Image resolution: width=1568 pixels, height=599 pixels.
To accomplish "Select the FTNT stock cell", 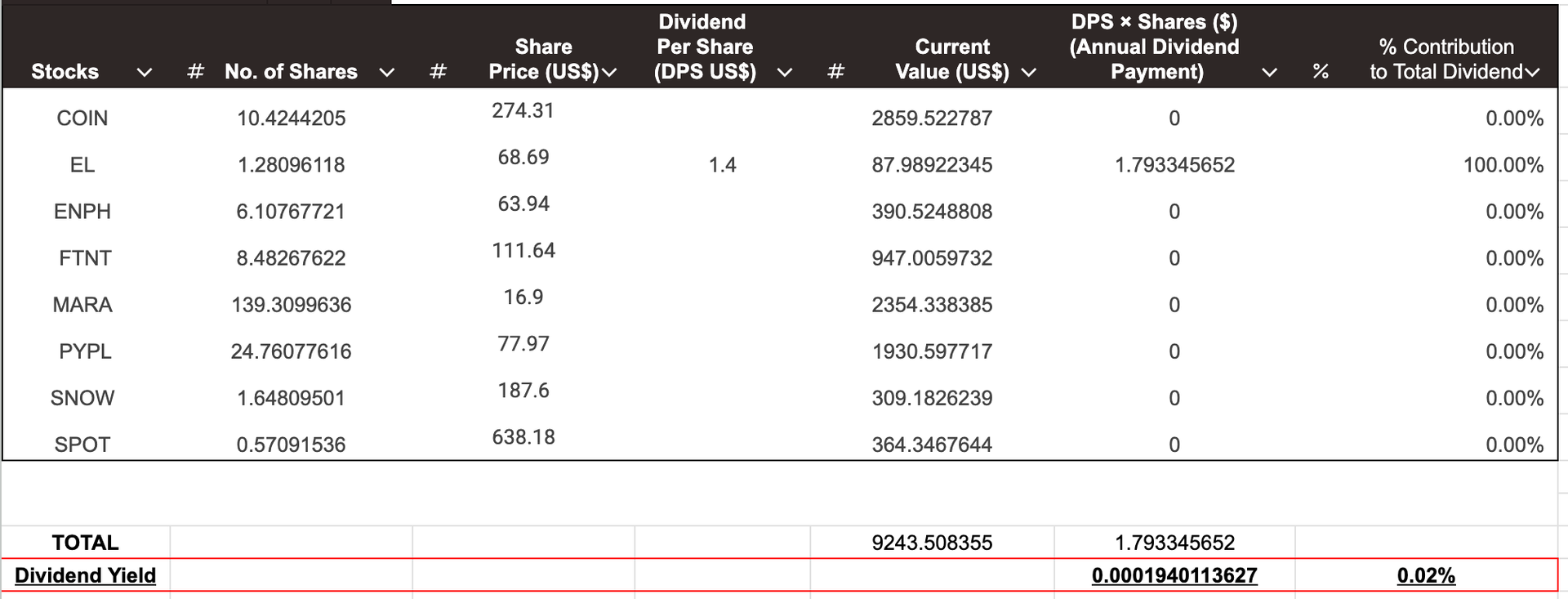I will click(x=85, y=258).
